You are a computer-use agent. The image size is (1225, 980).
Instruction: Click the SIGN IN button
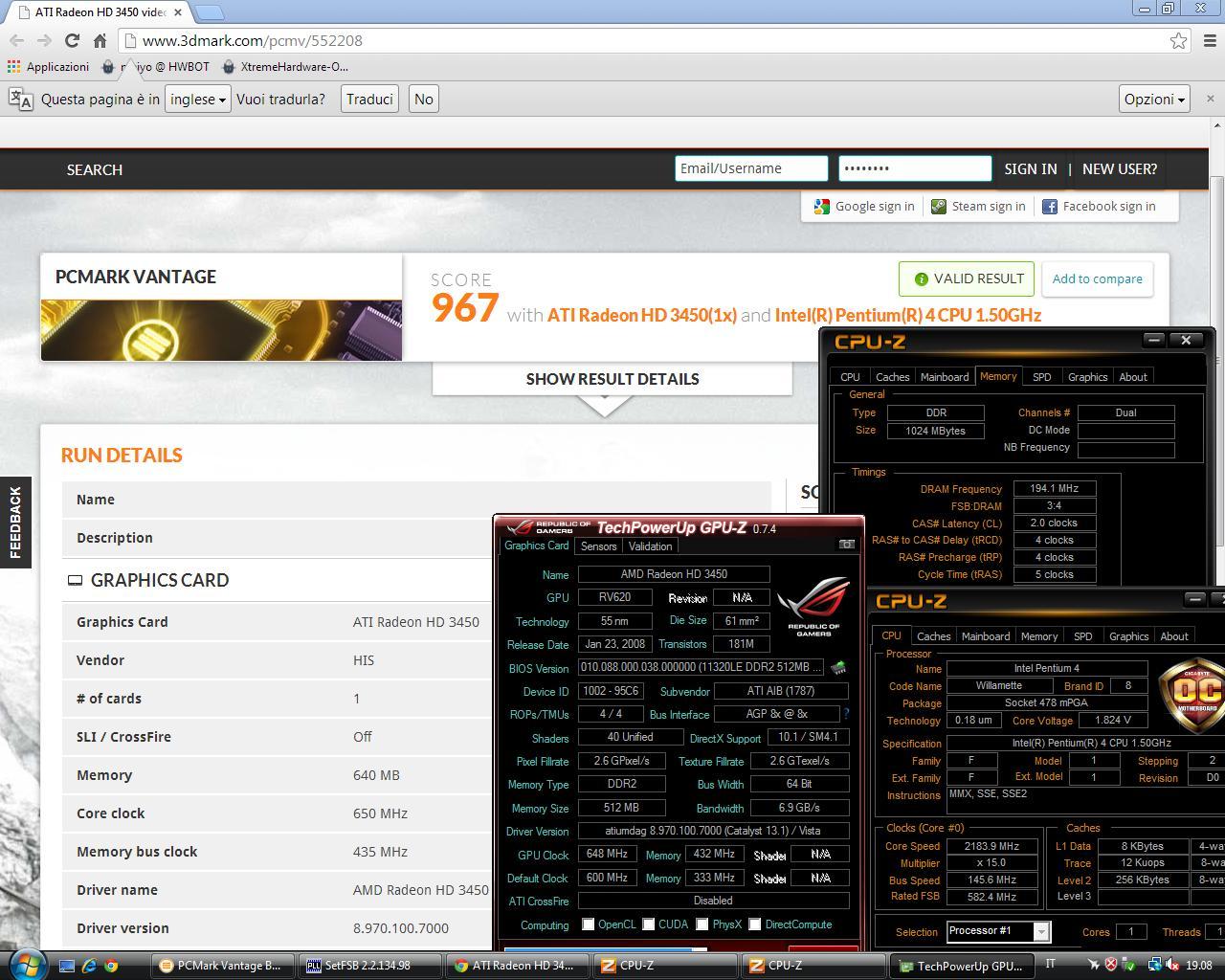click(1031, 168)
